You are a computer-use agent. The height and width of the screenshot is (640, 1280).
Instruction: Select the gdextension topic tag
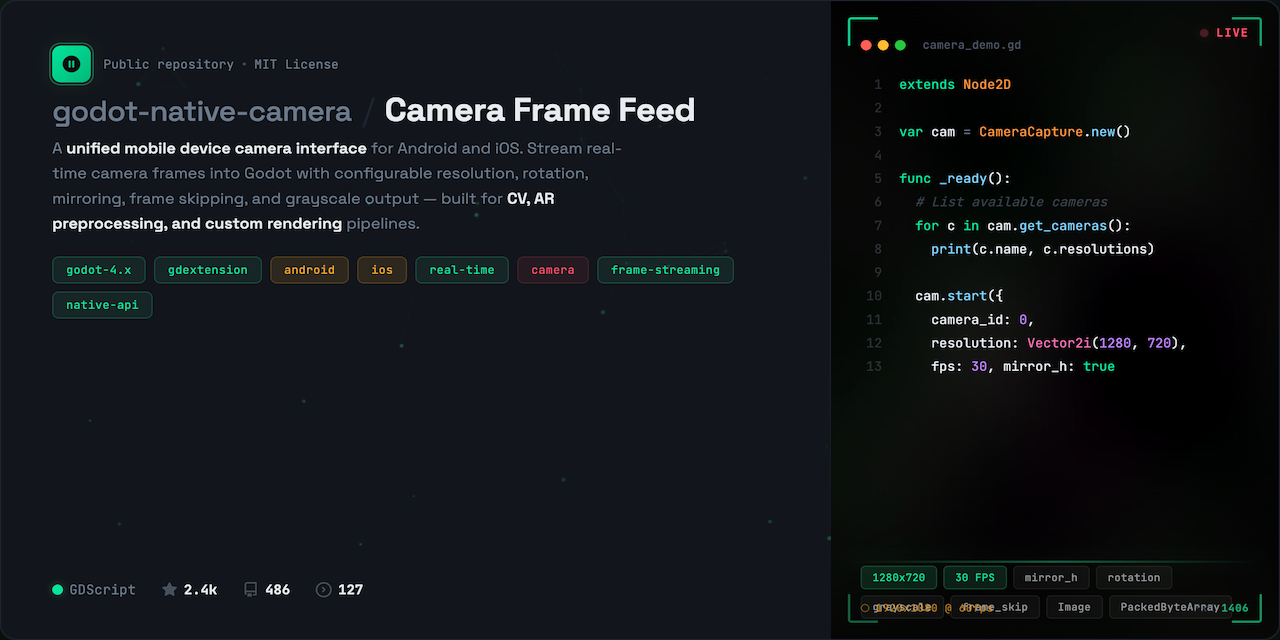208,270
